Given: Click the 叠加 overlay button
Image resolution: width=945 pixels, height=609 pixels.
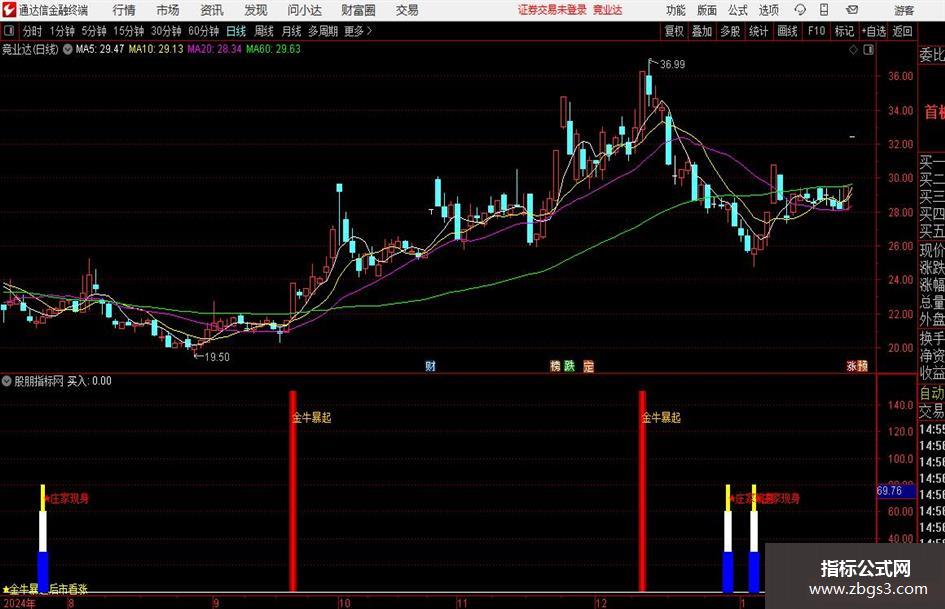Looking at the screenshot, I should (x=702, y=31).
